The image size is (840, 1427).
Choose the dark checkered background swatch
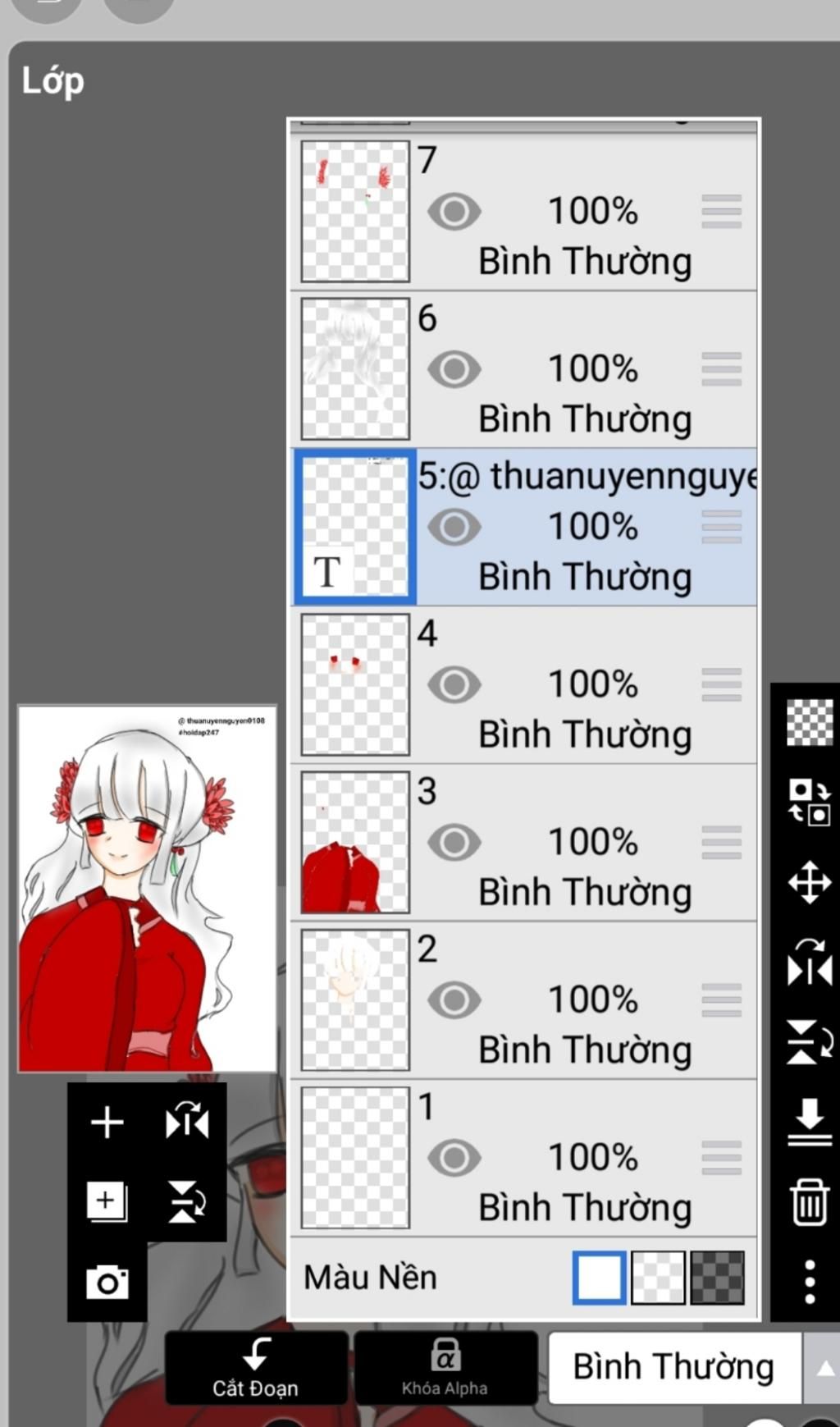pos(718,1278)
